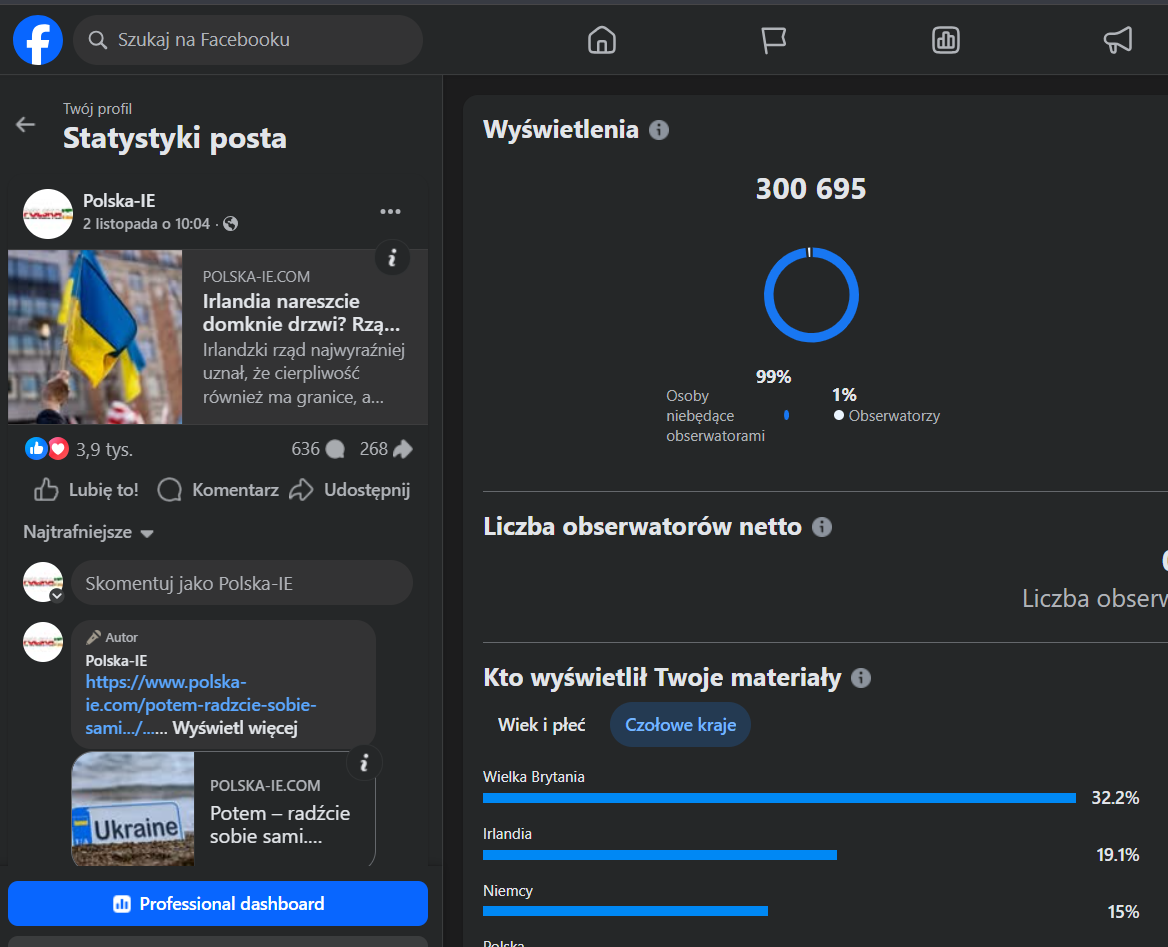Select the Czołowe kraje tab
The width and height of the screenshot is (1168, 947).
coord(680,725)
